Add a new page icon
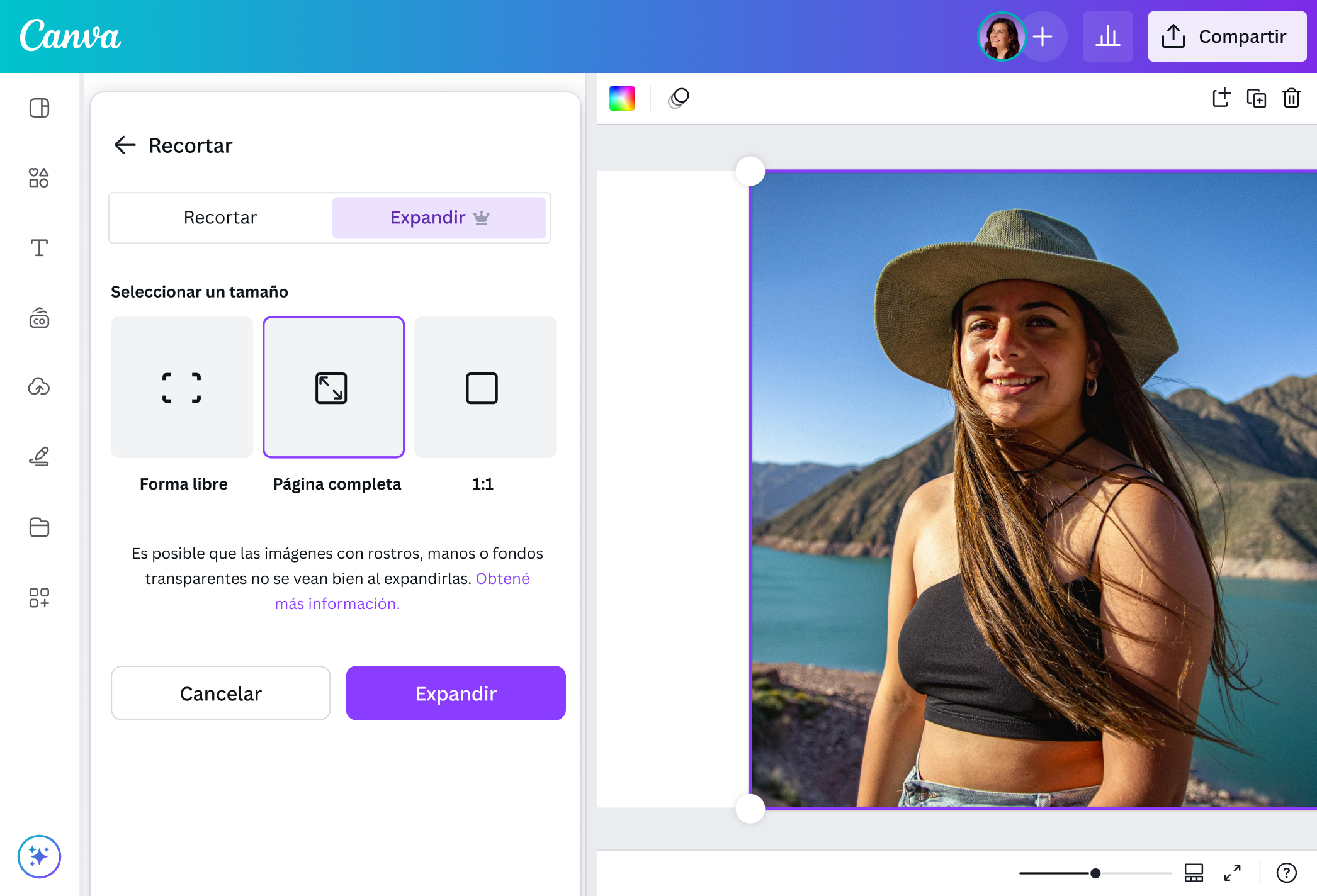Image resolution: width=1317 pixels, height=896 pixels. pos(1221,98)
